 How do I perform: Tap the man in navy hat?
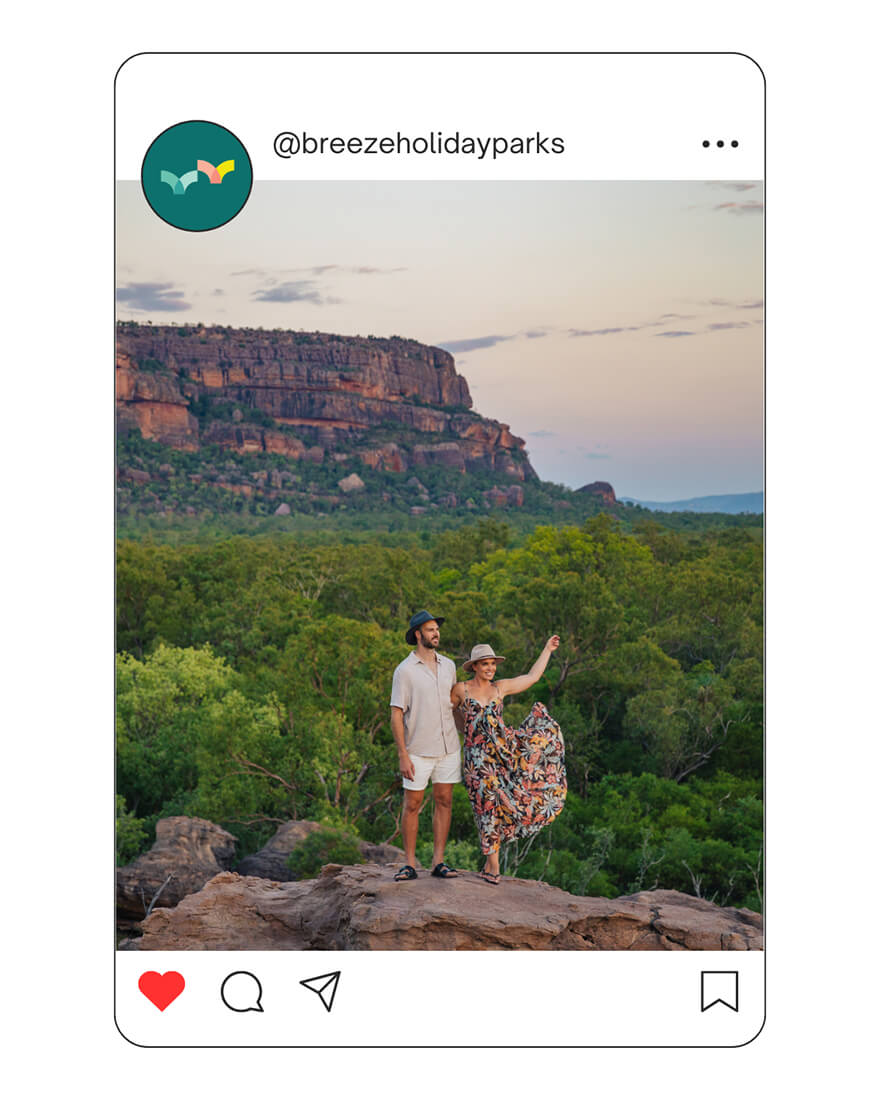click(x=426, y=744)
